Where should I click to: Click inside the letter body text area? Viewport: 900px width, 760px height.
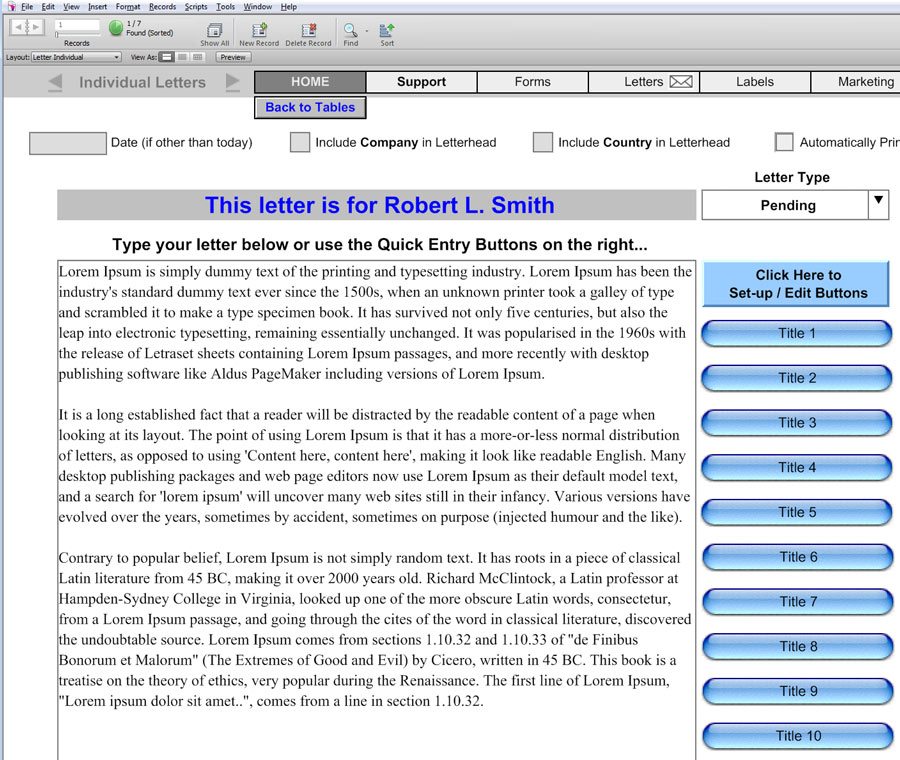click(376, 510)
